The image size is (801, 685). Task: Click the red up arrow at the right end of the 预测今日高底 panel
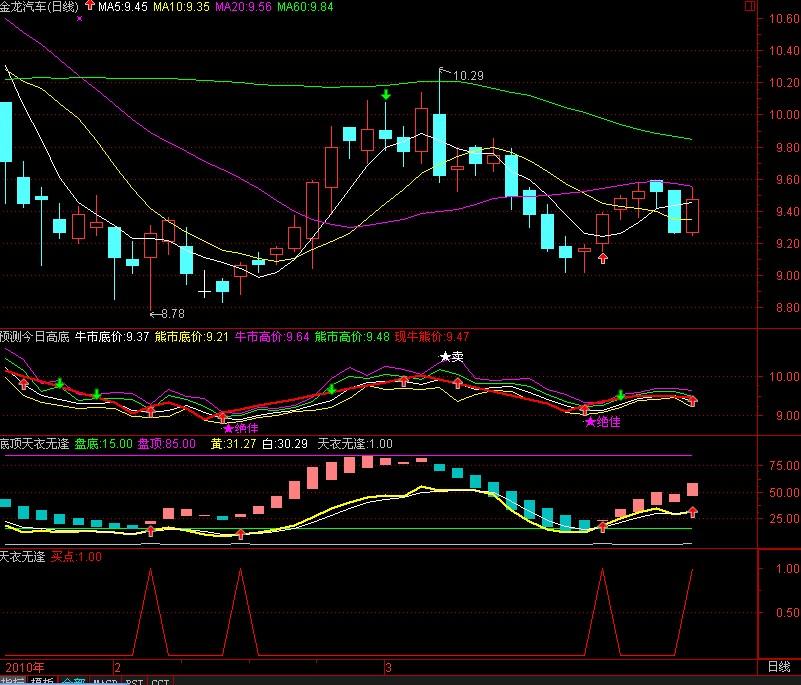692,401
